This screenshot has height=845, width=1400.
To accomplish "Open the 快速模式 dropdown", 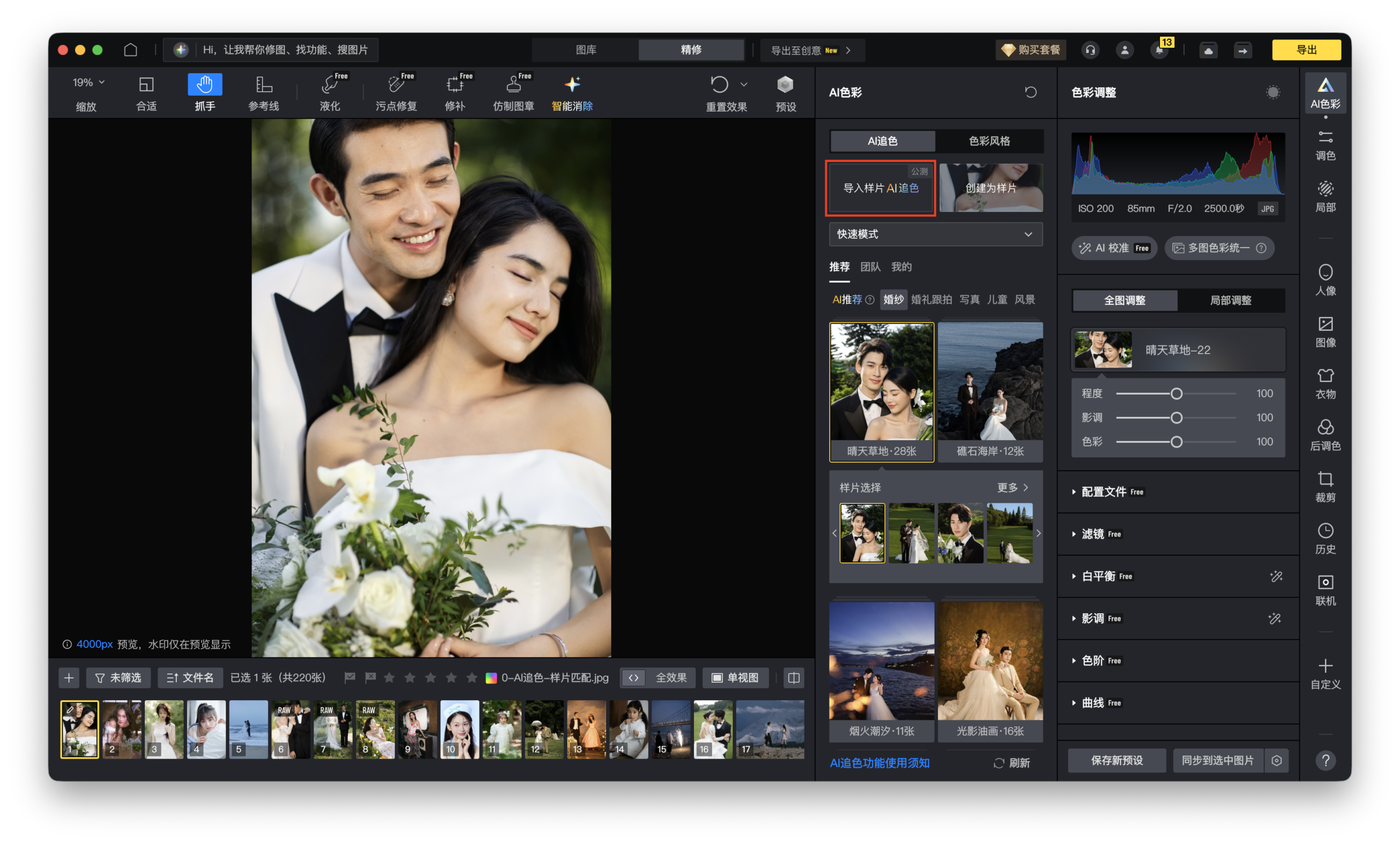I will (935, 234).
